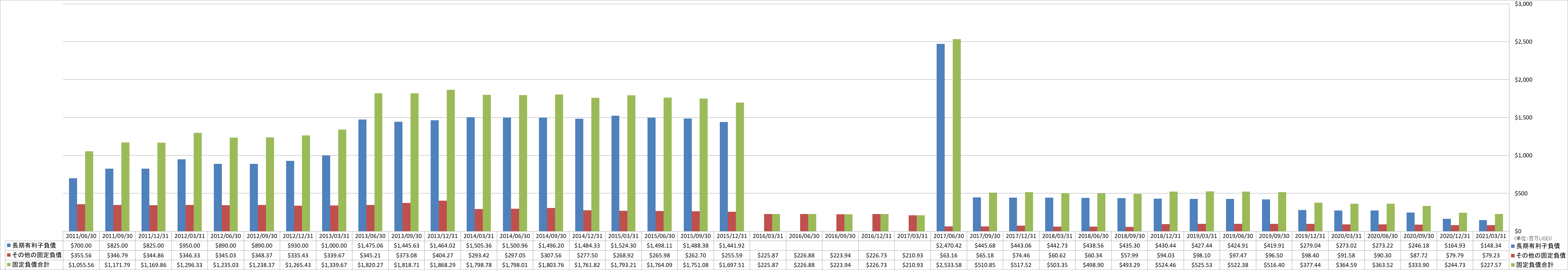The width and height of the screenshot is (1568, 270).
Task: Select the $1,000.00 cell
Action: pos(334,246)
